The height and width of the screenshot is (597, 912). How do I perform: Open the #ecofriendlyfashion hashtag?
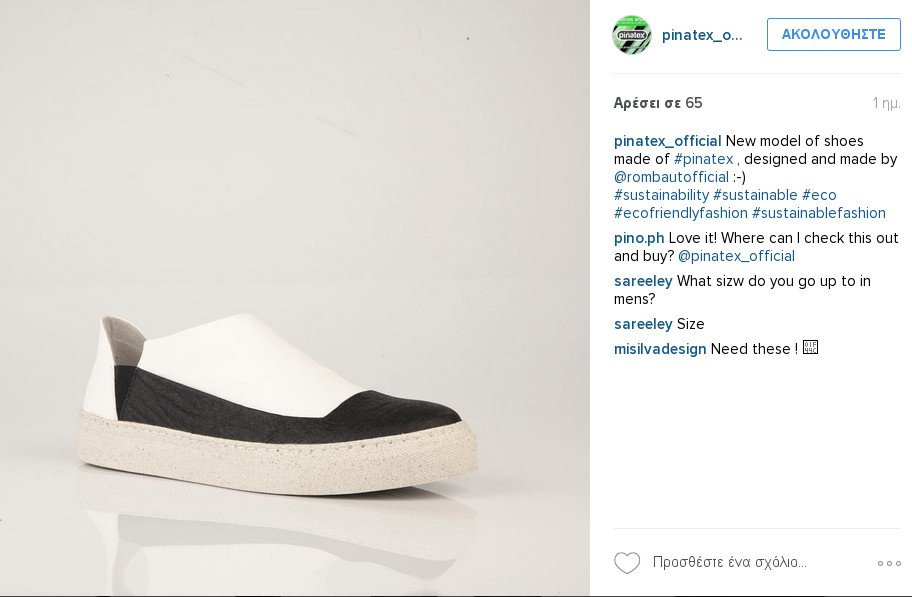click(680, 213)
